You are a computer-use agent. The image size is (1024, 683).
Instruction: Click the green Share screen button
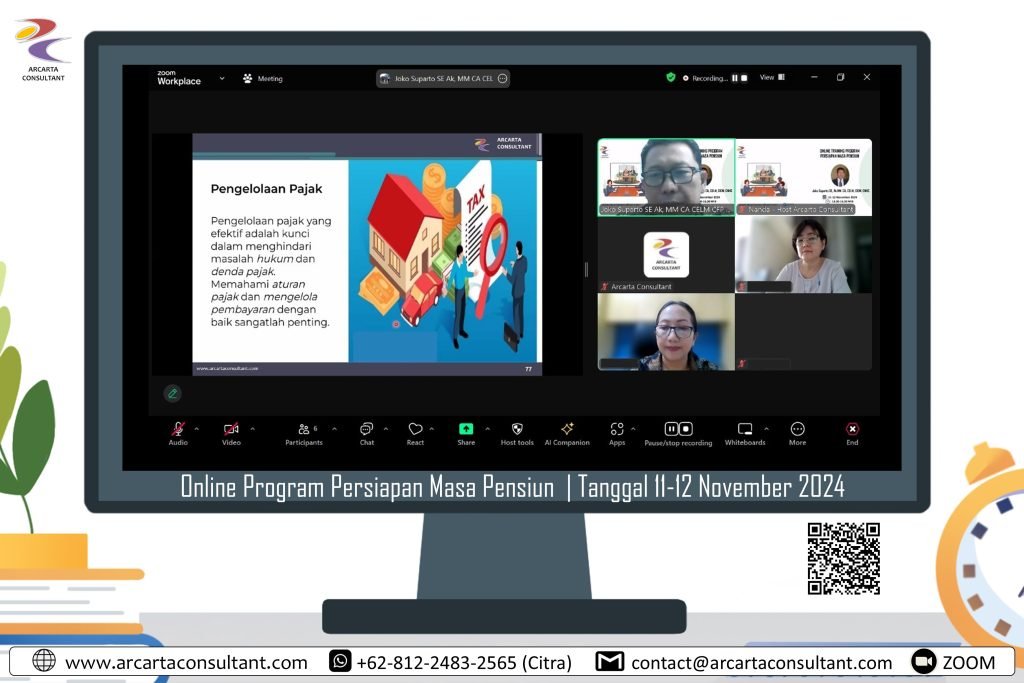[466, 429]
